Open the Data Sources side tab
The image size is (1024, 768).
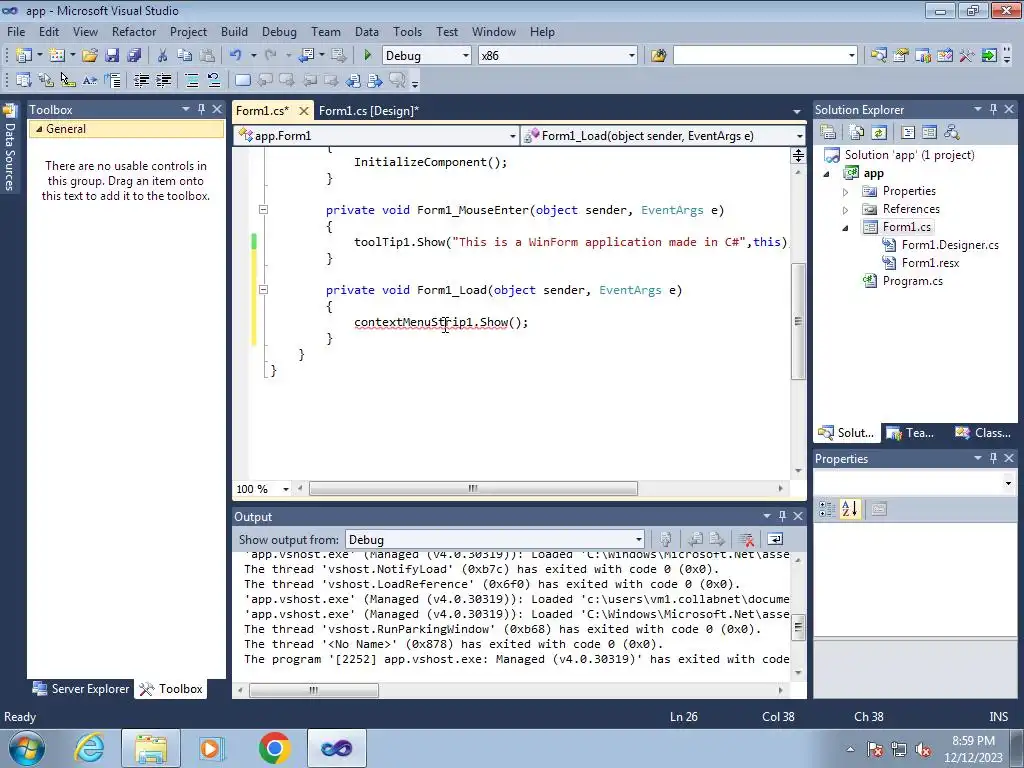click(9, 148)
